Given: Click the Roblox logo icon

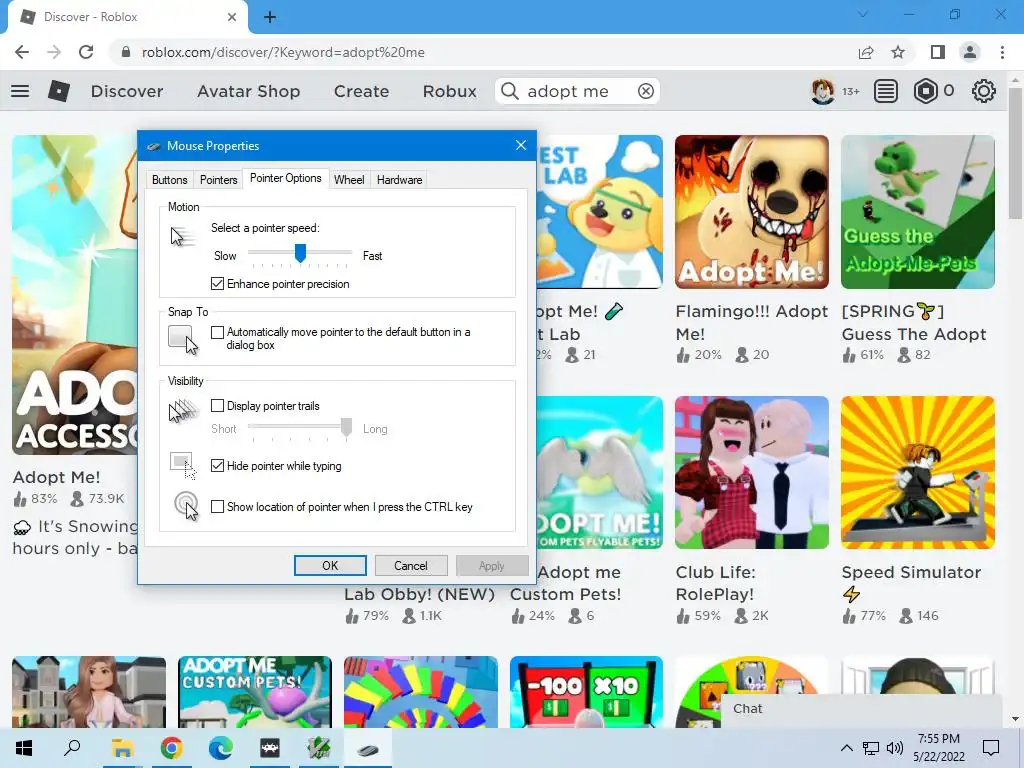Looking at the screenshot, I should pyautogui.click(x=59, y=91).
